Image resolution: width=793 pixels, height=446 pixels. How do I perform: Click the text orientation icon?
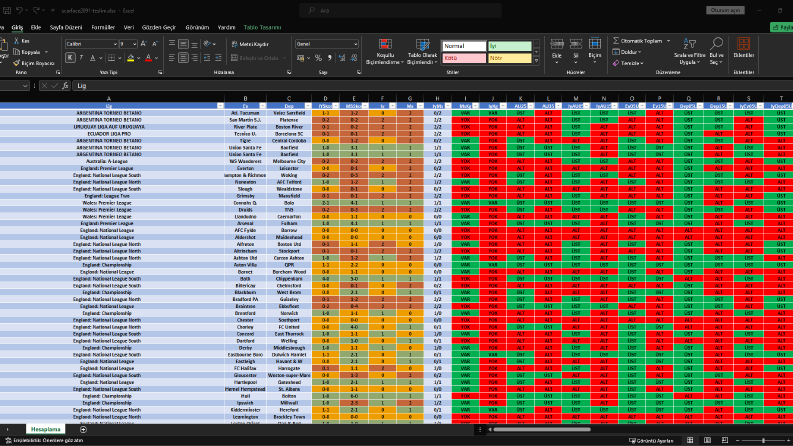coord(207,44)
